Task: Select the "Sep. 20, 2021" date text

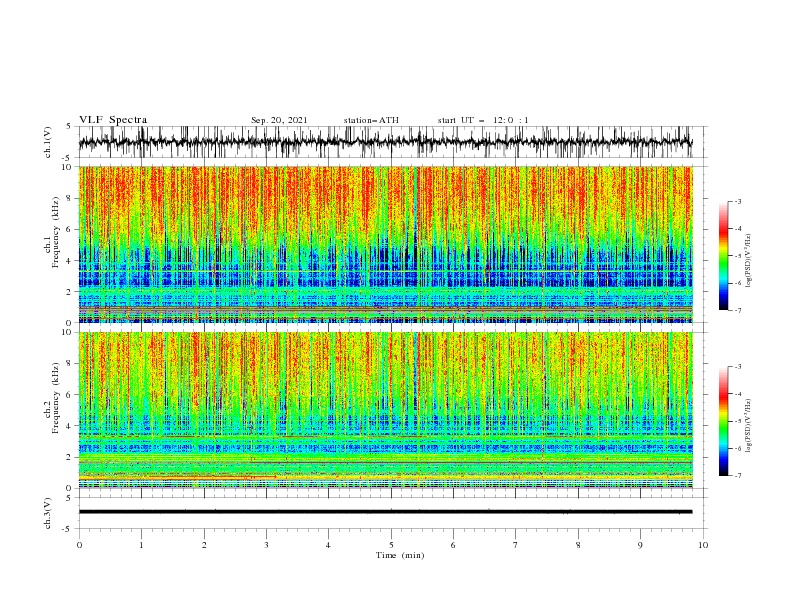Action: coord(279,120)
